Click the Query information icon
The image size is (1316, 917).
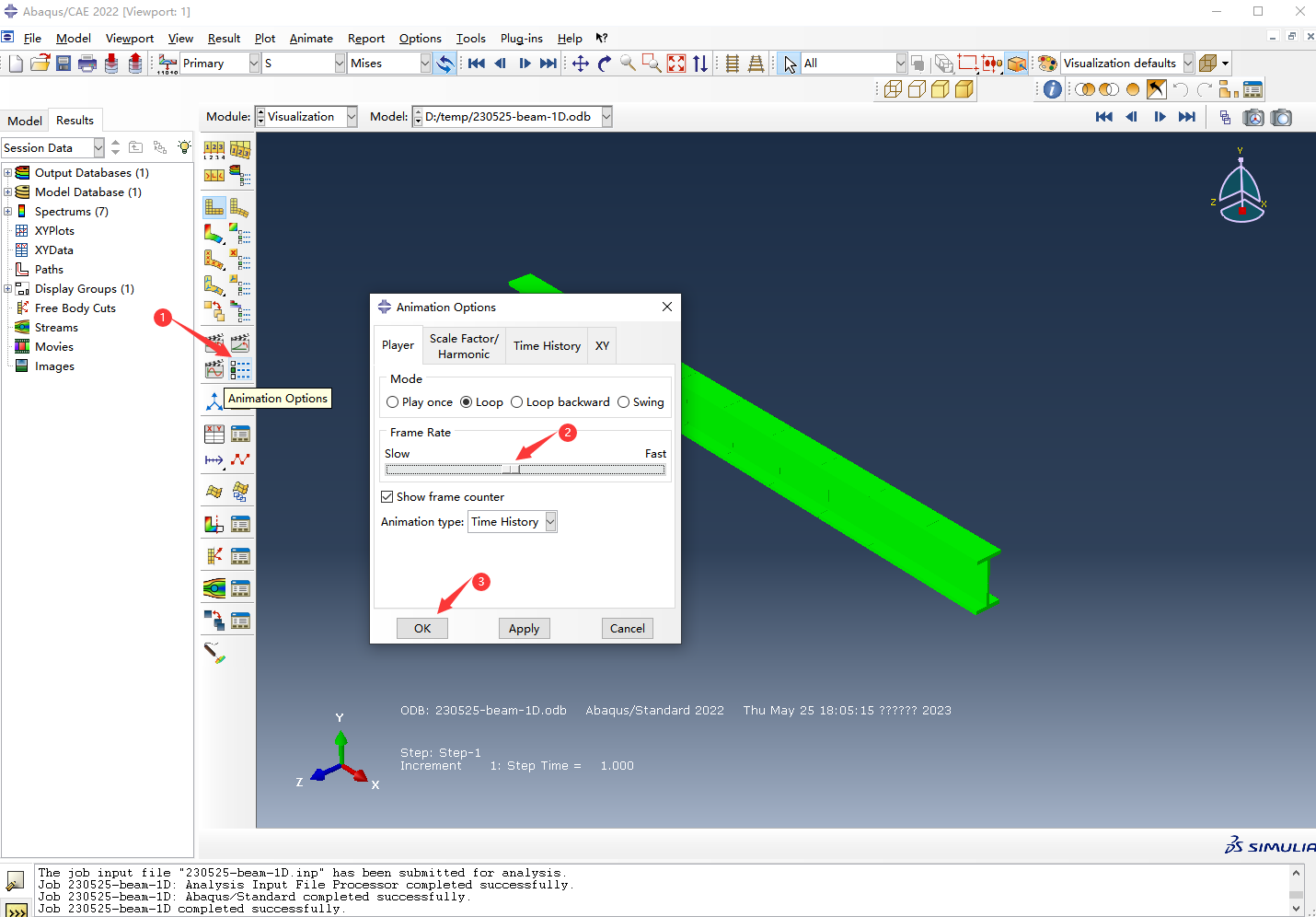1053,89
